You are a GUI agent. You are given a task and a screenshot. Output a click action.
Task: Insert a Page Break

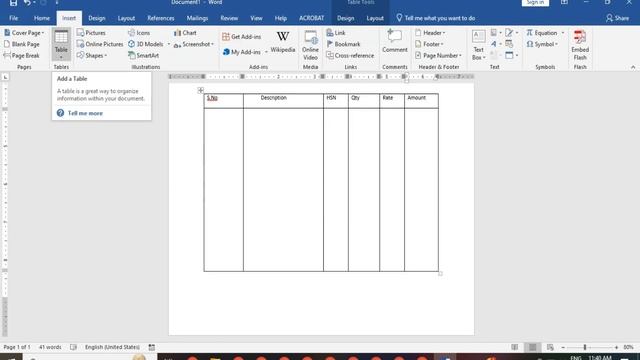pyautogui.click(x=22, y=56)
